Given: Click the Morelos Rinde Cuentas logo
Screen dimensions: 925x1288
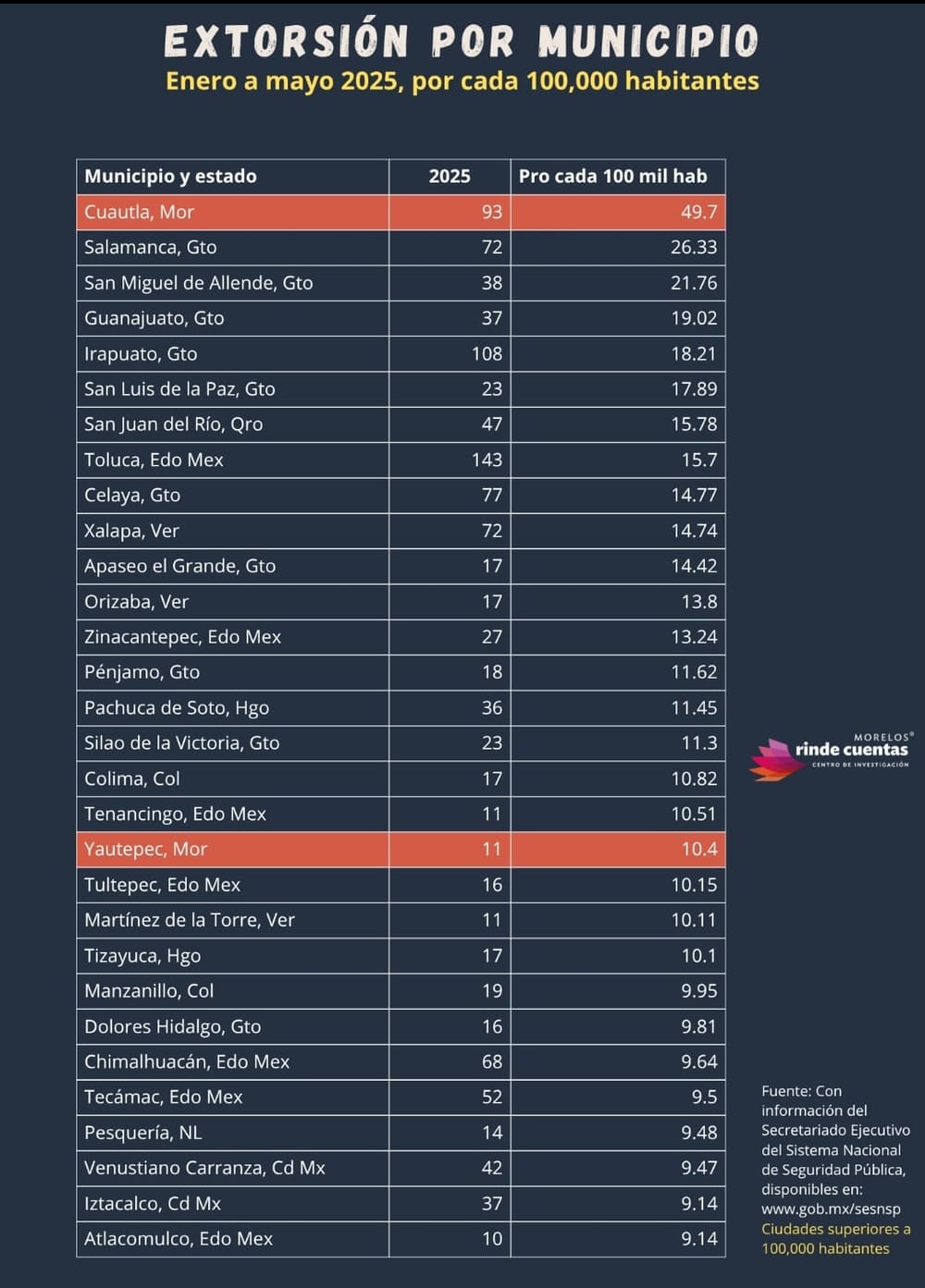Looking at the screenshot, I should [x=831, y=753].
